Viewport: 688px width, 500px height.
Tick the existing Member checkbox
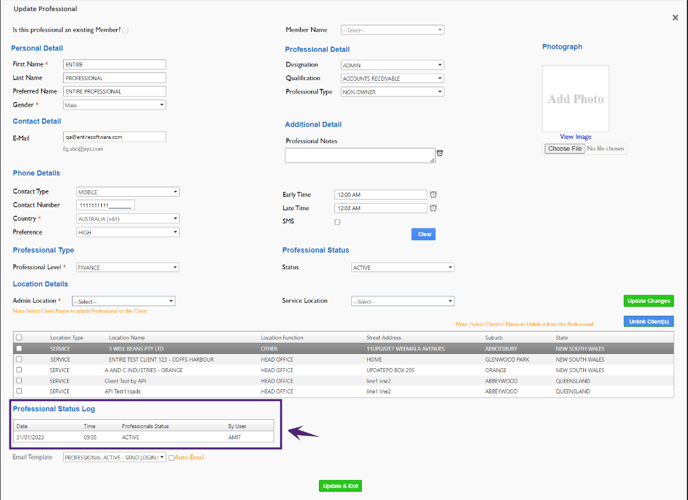click(125, 30)
